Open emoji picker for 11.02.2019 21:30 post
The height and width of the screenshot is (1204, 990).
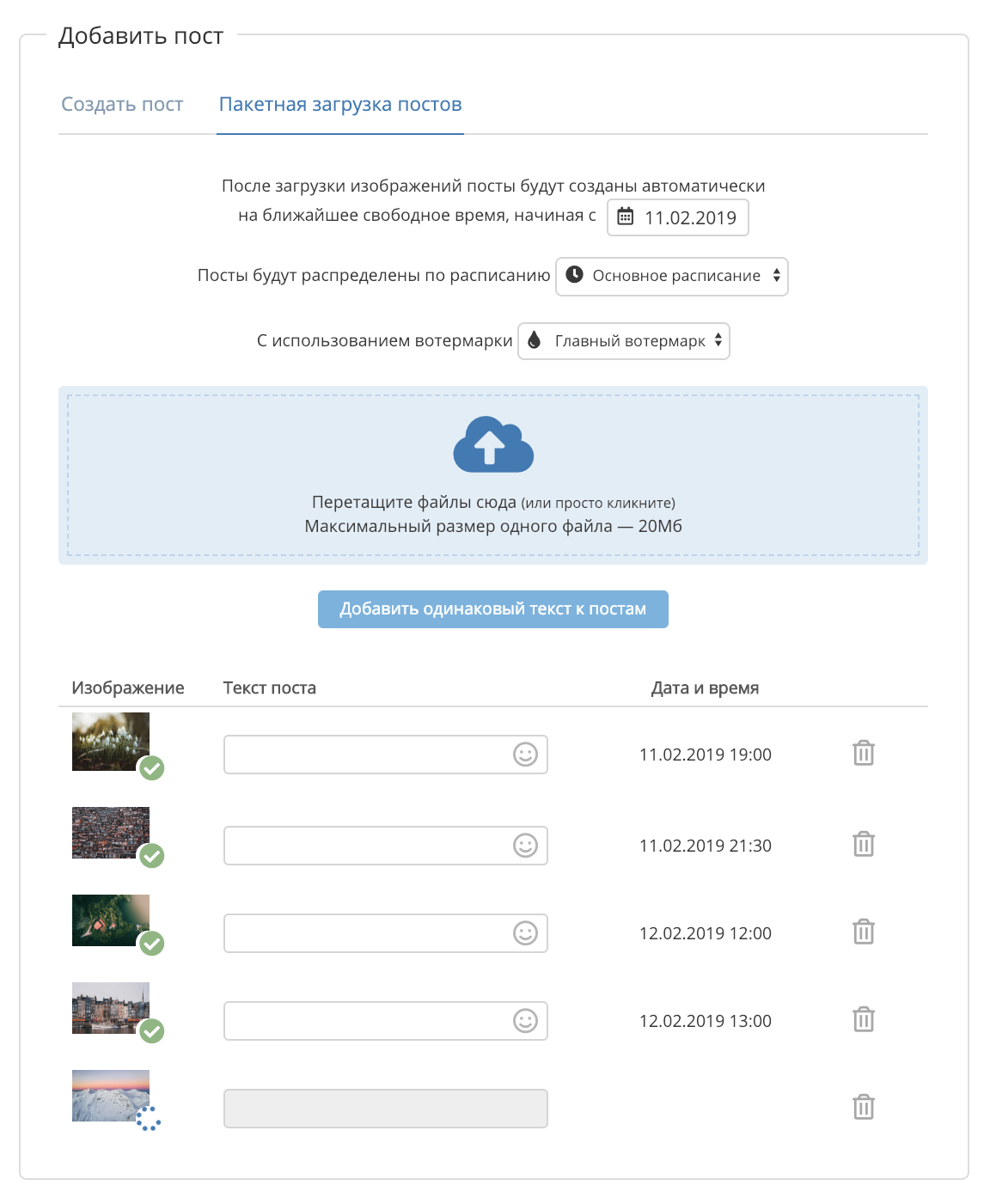click(525, 846)
